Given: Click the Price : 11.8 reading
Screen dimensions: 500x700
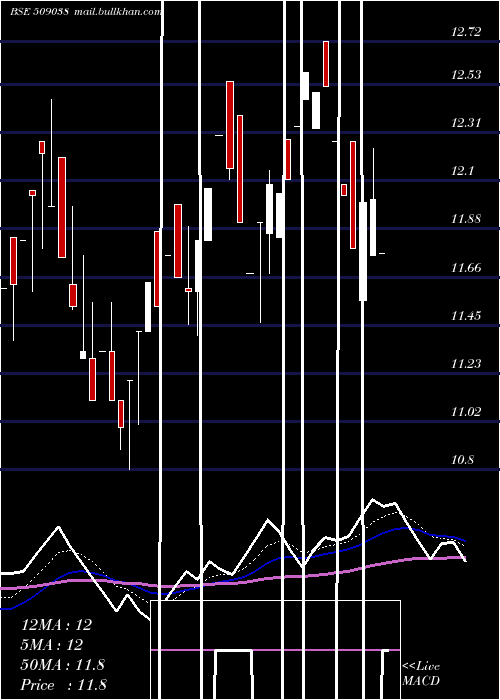Looking at the screenshot, I should click(x=63, y=685).
